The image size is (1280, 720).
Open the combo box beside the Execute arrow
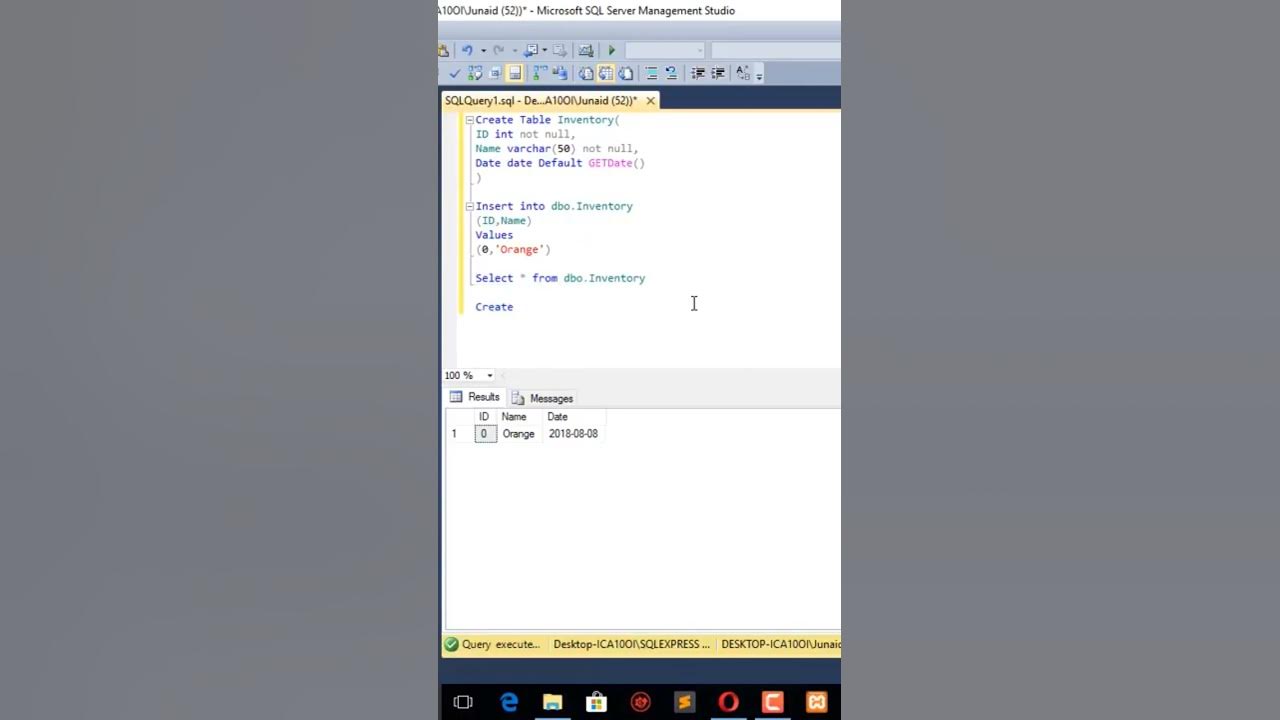665,50
